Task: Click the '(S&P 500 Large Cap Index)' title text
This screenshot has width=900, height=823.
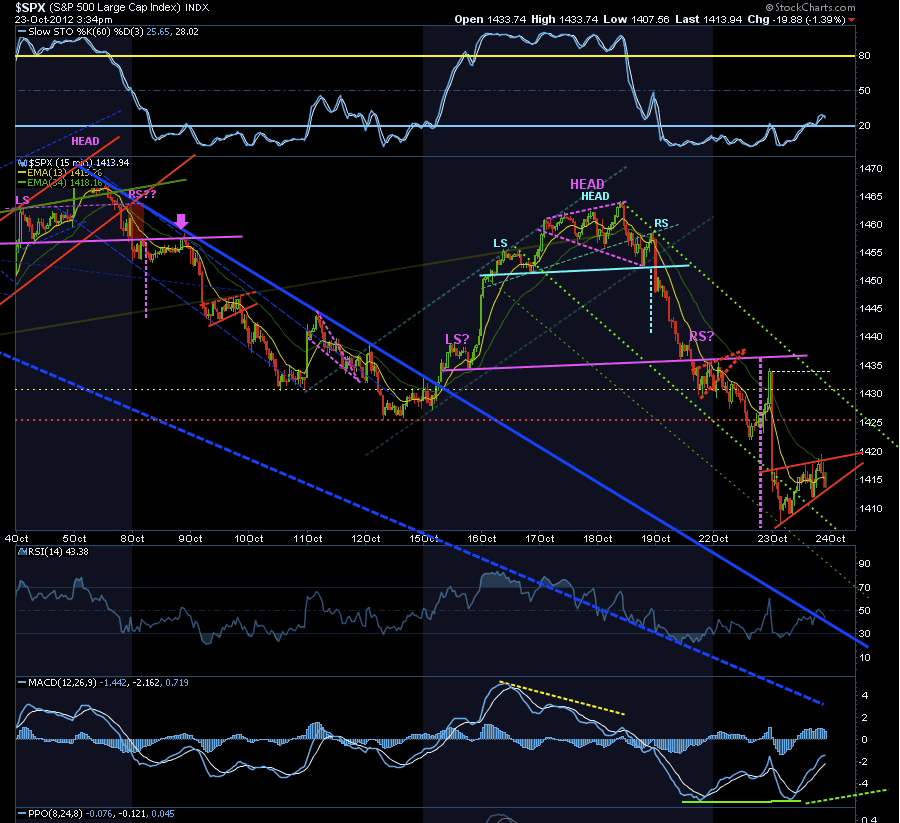Action: (115, 7)
